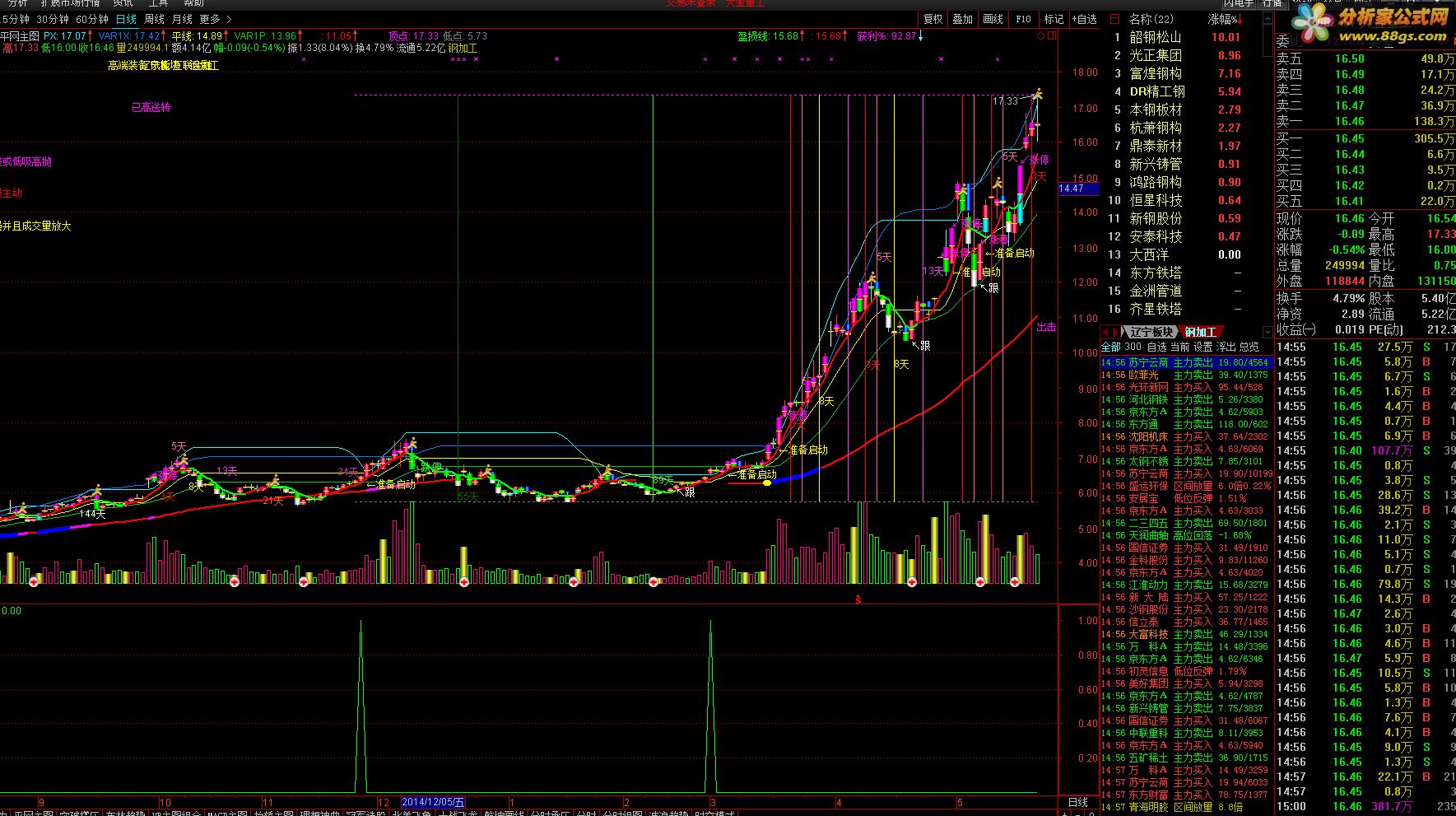Viewport: 1456px width, 816px height.
Task: Click the 卖五 price 16.50 quote
Action: tap(1349, 58)
